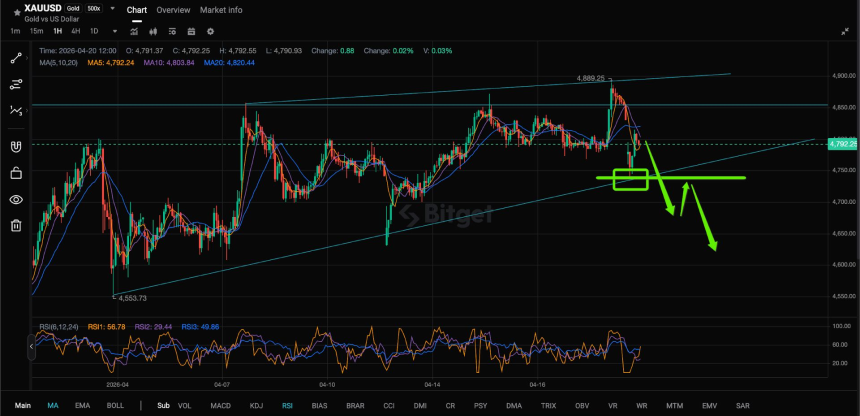Click the current price label 4,792.25
This screenshot has height=416, width=860.
click(844, 144)
